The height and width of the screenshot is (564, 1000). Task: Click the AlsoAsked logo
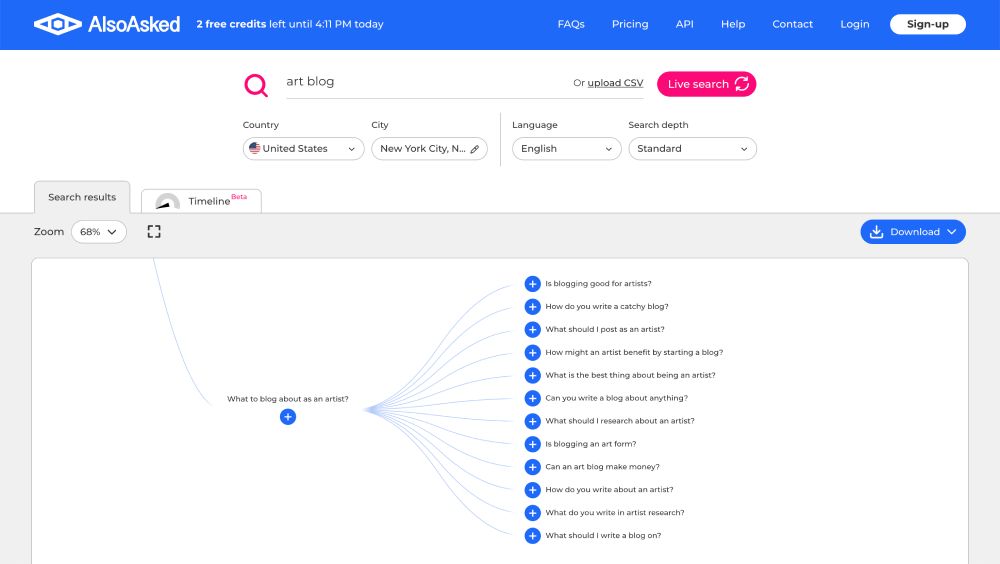coord(107,24)
